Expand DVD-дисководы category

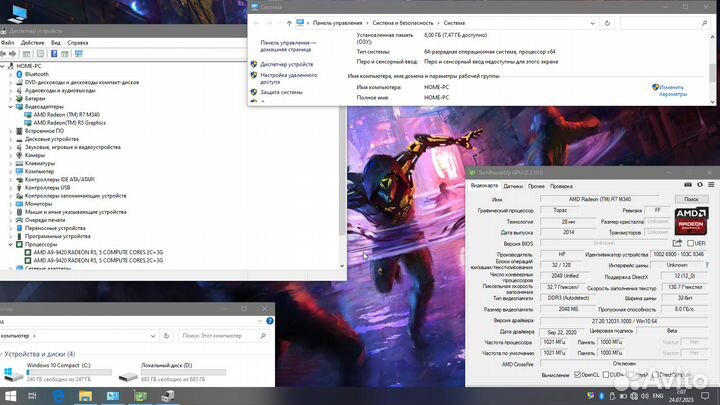click(11, 83)
